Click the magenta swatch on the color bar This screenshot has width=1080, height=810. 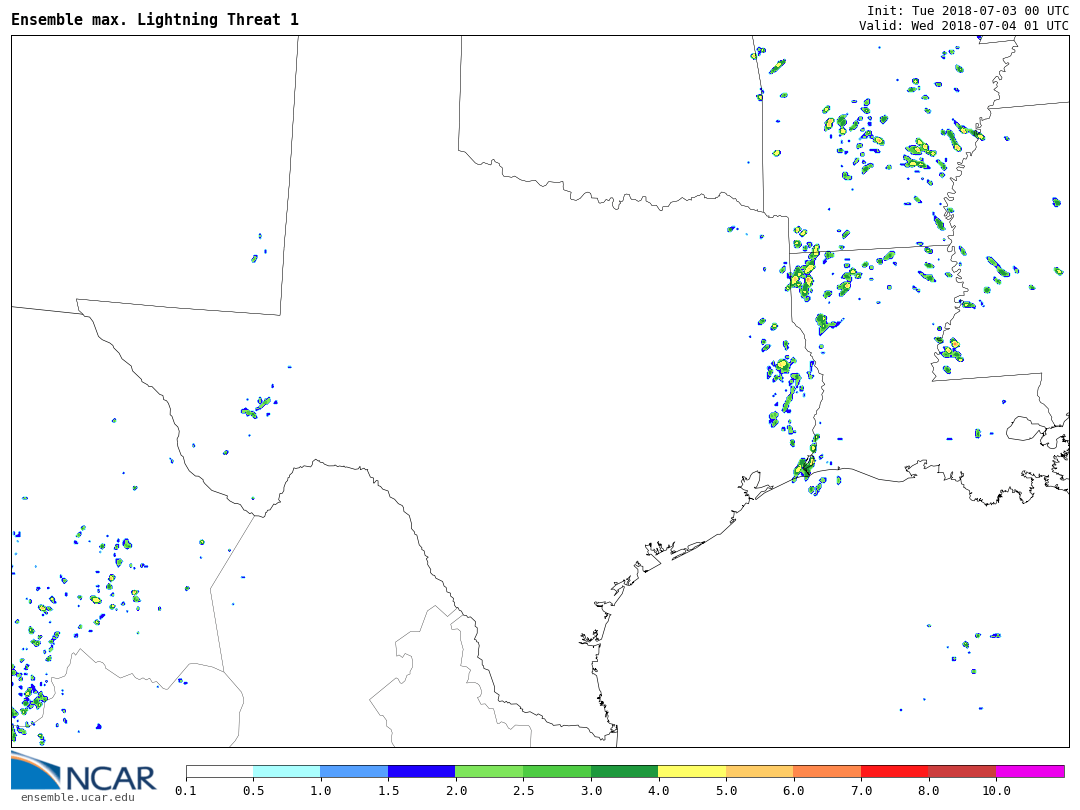1030,771
